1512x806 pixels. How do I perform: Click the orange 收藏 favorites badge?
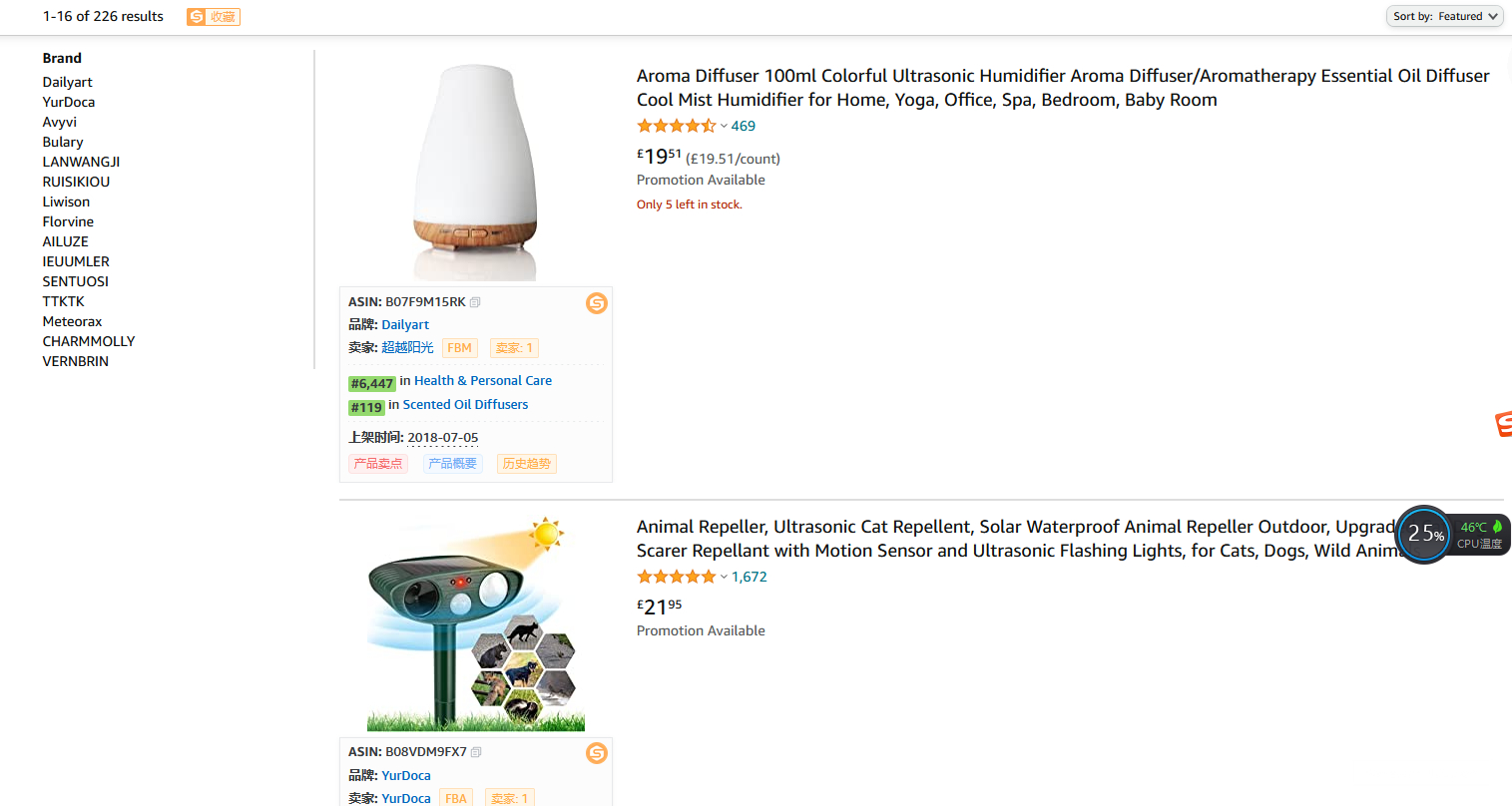pyautogui.click(x=214, y=17)
